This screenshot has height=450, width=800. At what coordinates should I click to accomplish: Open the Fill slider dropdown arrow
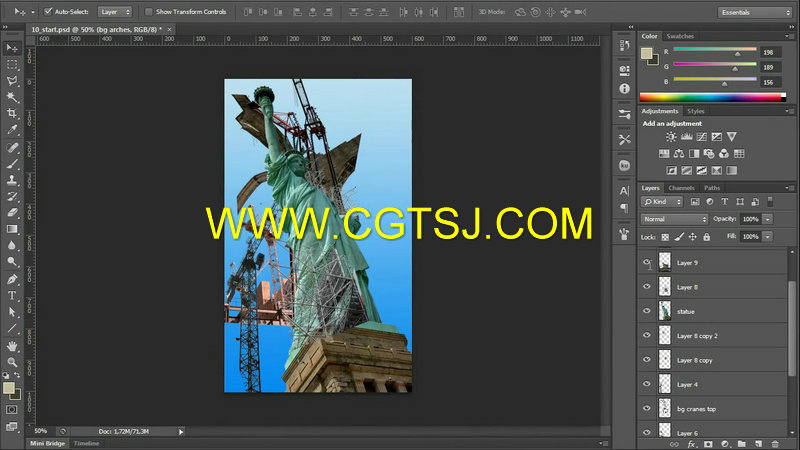(768, 237)
